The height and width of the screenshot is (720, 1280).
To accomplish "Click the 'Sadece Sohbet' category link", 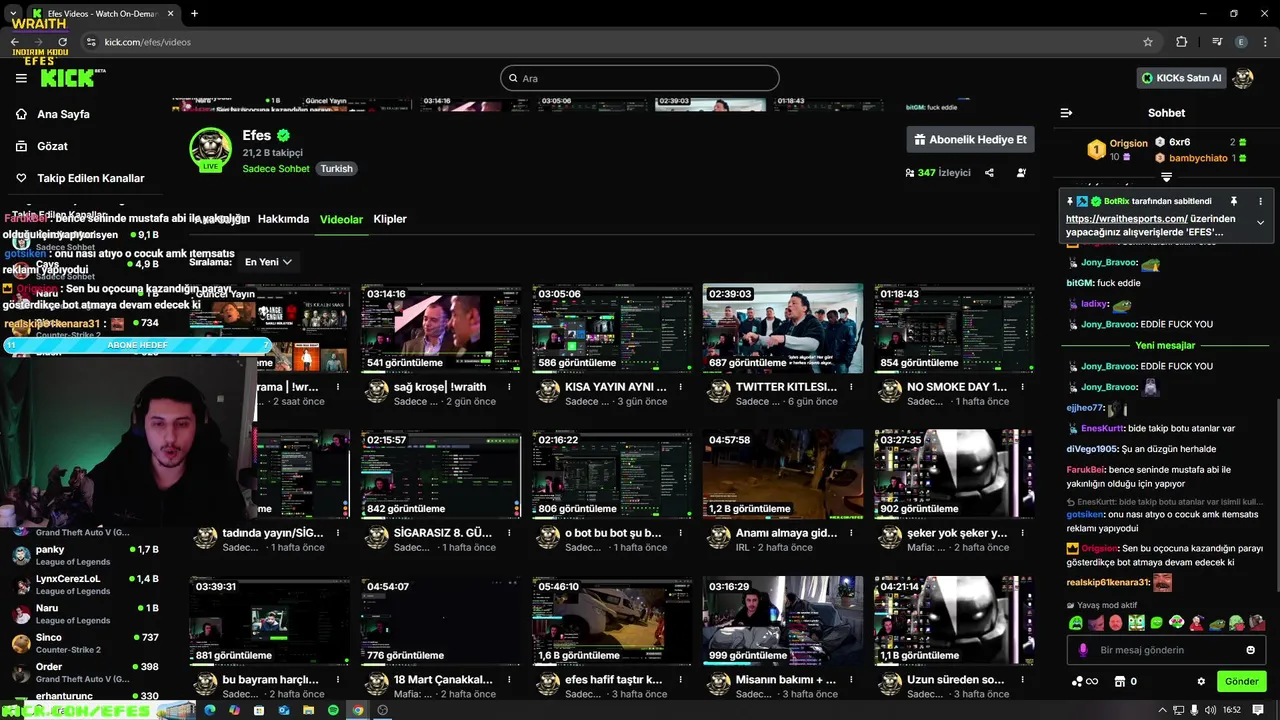I will (276, 169).
